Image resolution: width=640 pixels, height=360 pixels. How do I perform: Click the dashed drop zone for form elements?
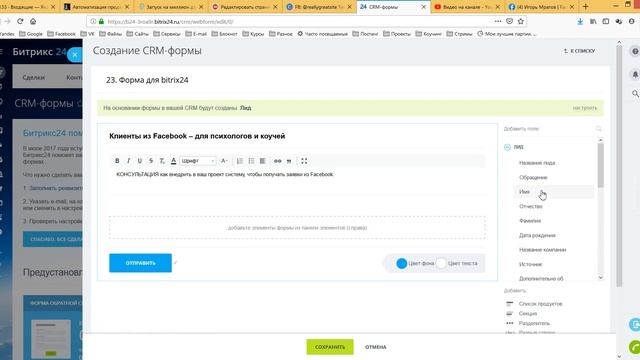297,228
